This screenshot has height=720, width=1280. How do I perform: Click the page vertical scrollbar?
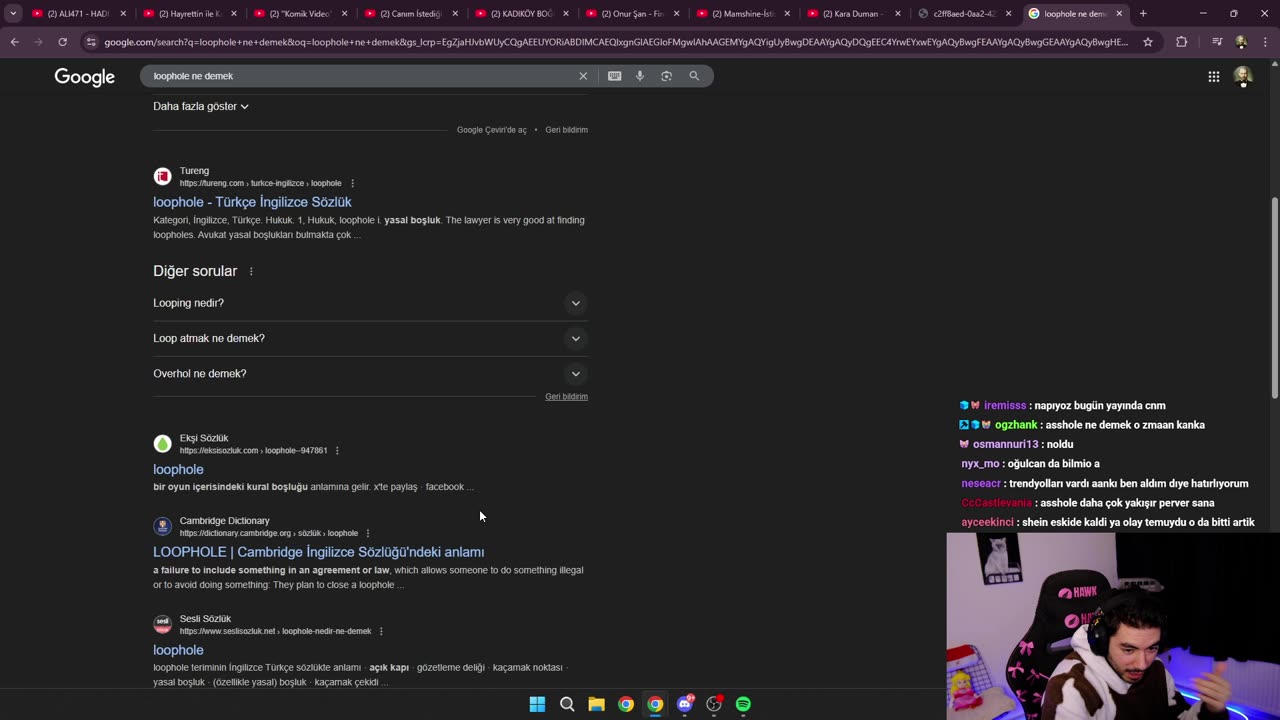(1274, 300)
